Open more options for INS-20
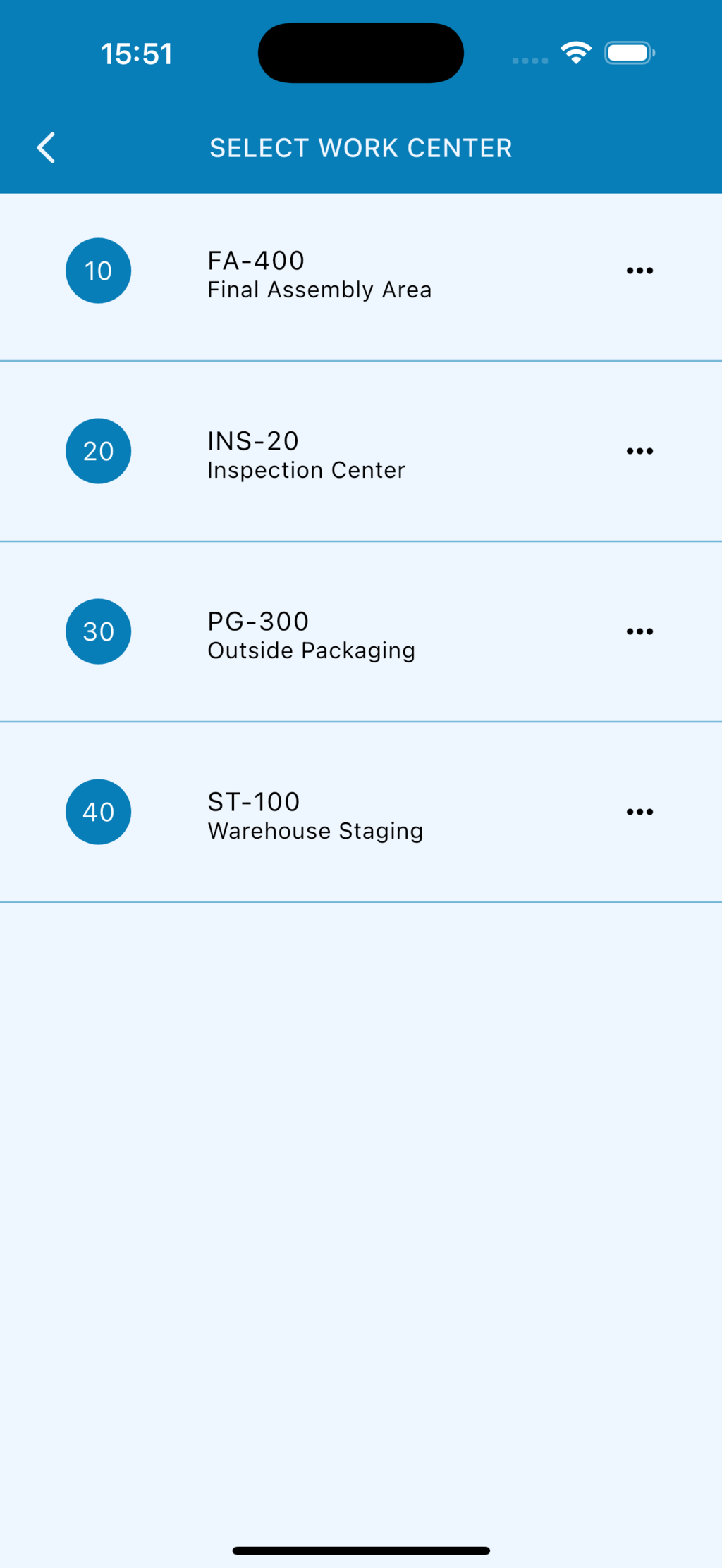Image resolution: width=722 pixels, height=1568 pixels. 640,451
